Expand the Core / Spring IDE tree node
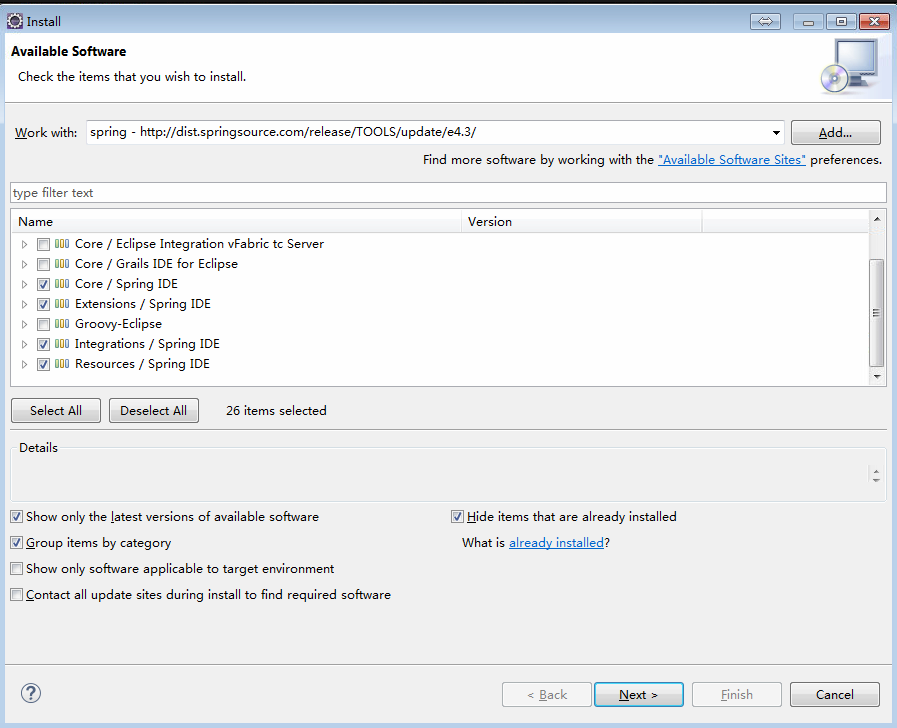 click(24, 284)
